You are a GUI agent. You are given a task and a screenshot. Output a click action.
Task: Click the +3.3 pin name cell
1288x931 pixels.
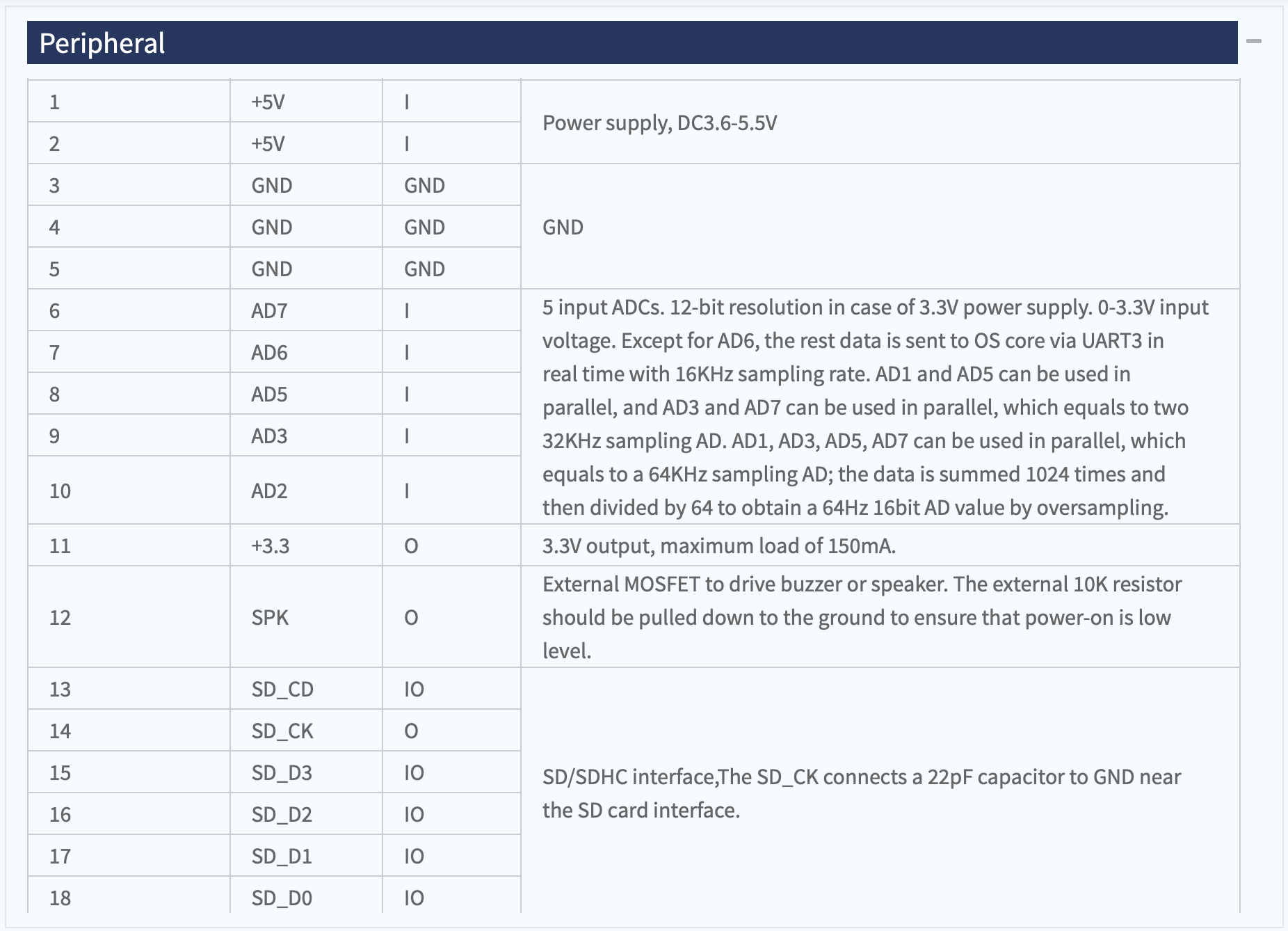[306, 546]
